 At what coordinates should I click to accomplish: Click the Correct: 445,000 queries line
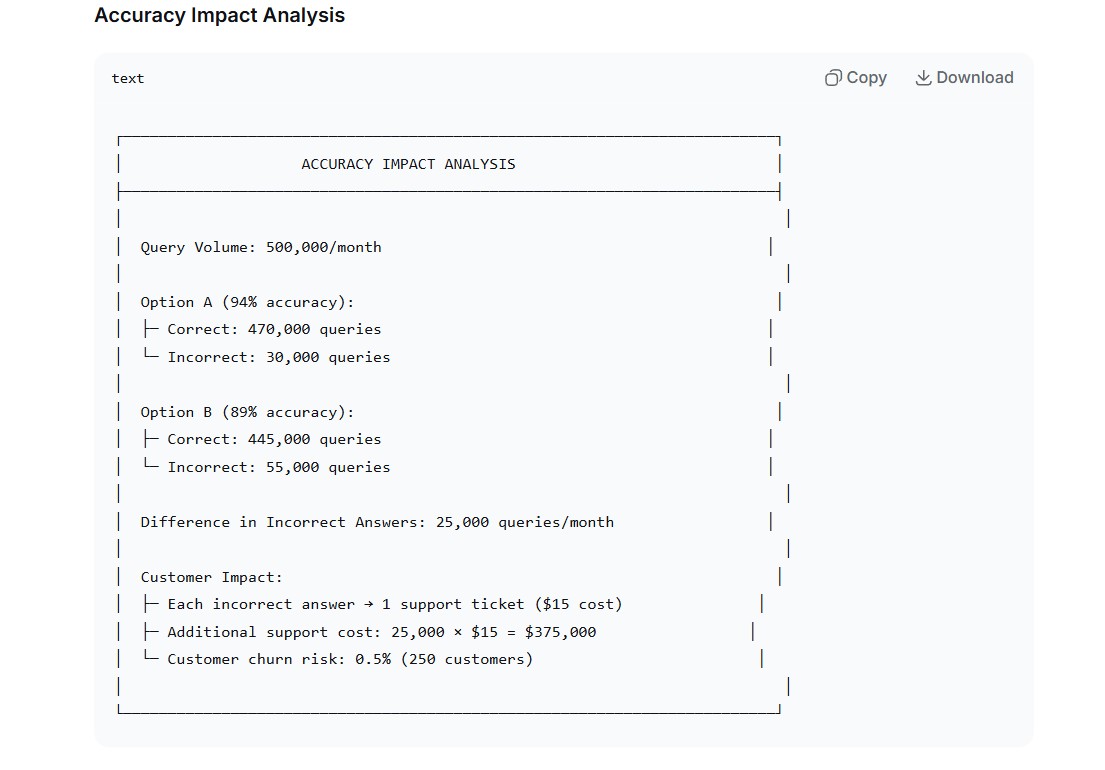pyautogui.click(x=273, y=439)
